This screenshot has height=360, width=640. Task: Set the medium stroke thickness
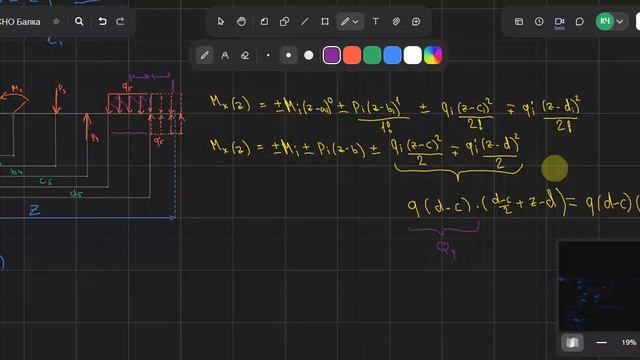288,55
